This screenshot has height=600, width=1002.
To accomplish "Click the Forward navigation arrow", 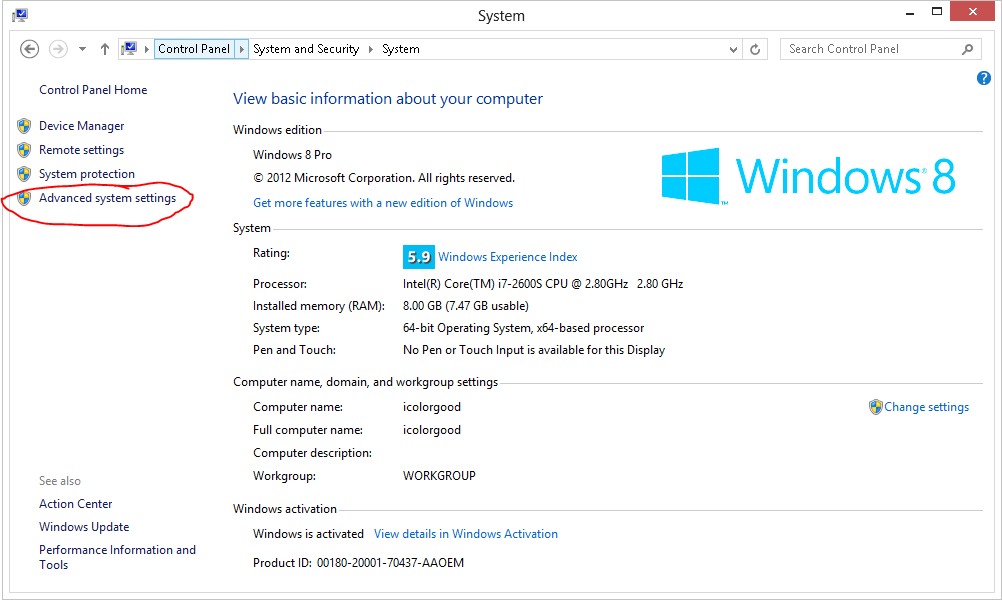I will (58, 49).
